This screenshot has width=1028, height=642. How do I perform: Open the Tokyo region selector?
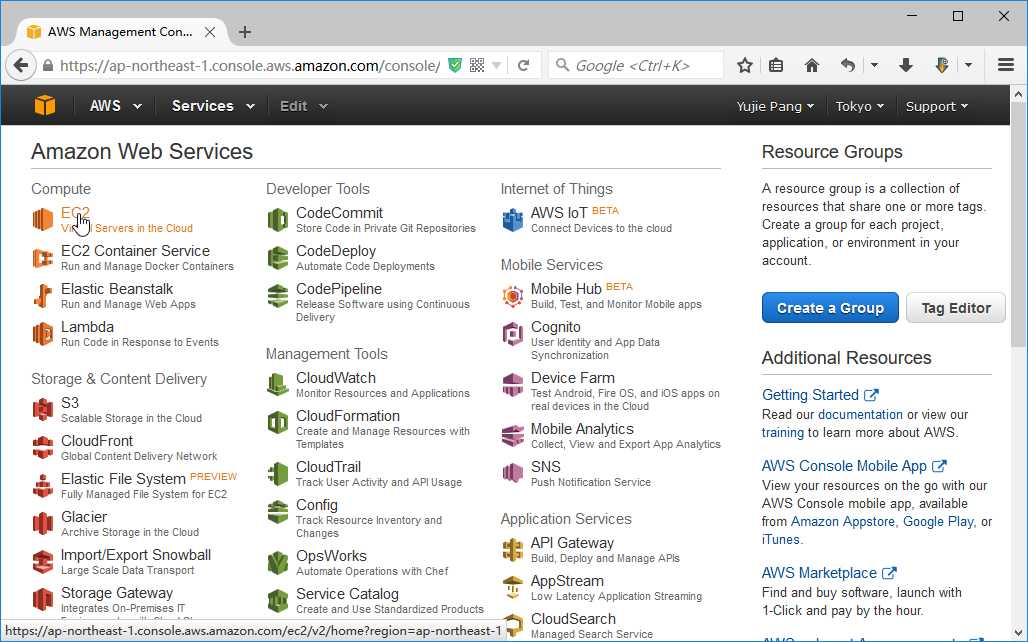coord(860,106)
